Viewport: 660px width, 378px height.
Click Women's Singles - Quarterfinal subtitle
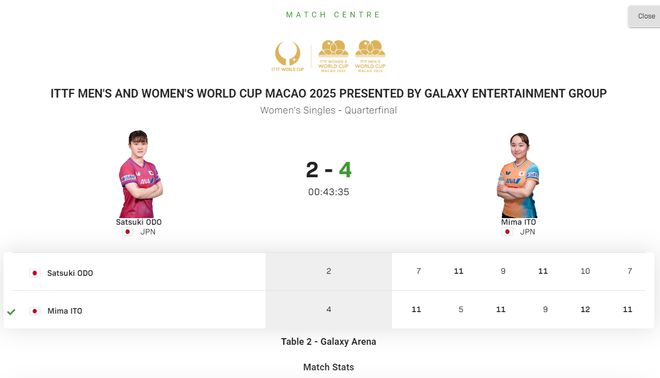click(x=328, y=110)
